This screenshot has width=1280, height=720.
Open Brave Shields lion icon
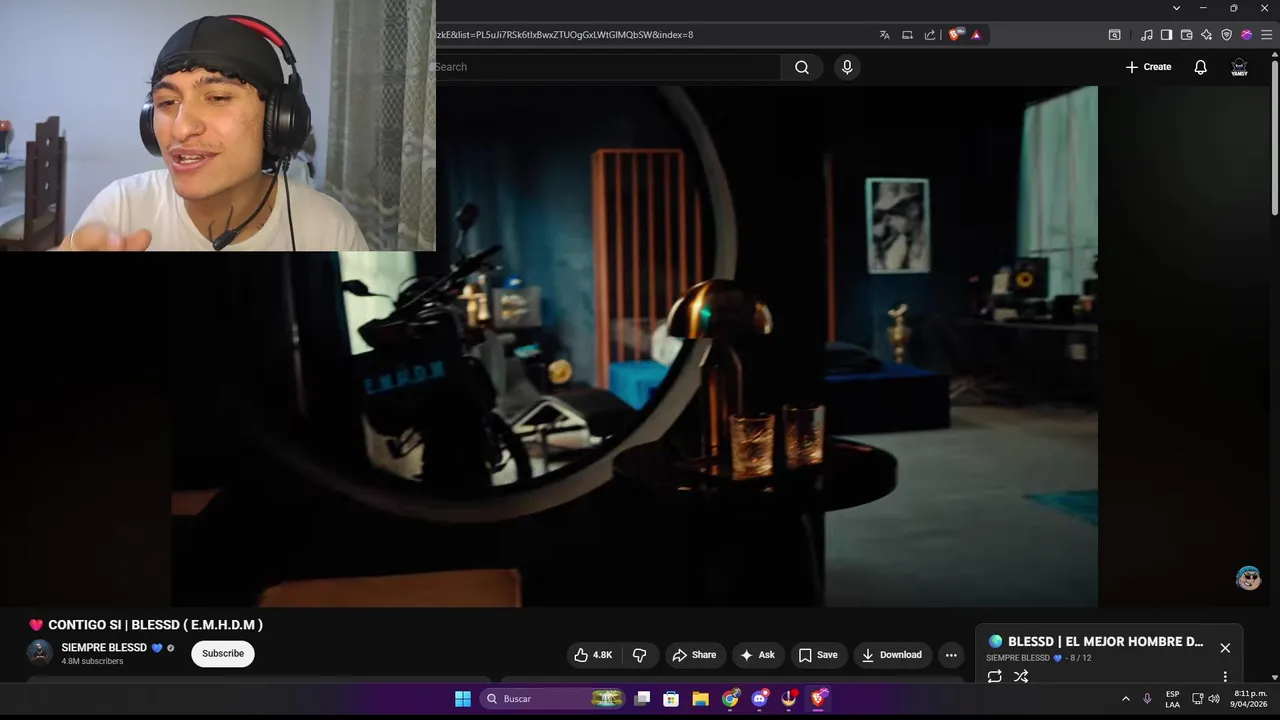[956, 34]
